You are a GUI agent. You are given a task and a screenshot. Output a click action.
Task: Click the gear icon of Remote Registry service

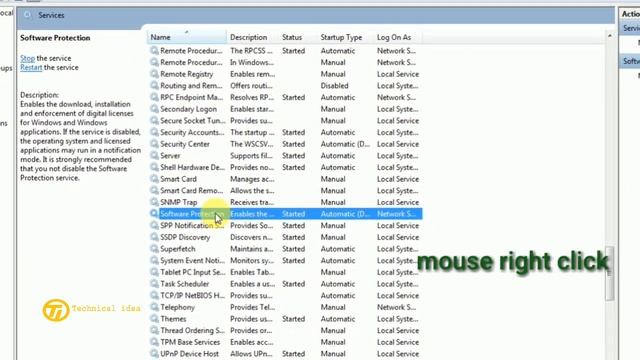point(154,74)
